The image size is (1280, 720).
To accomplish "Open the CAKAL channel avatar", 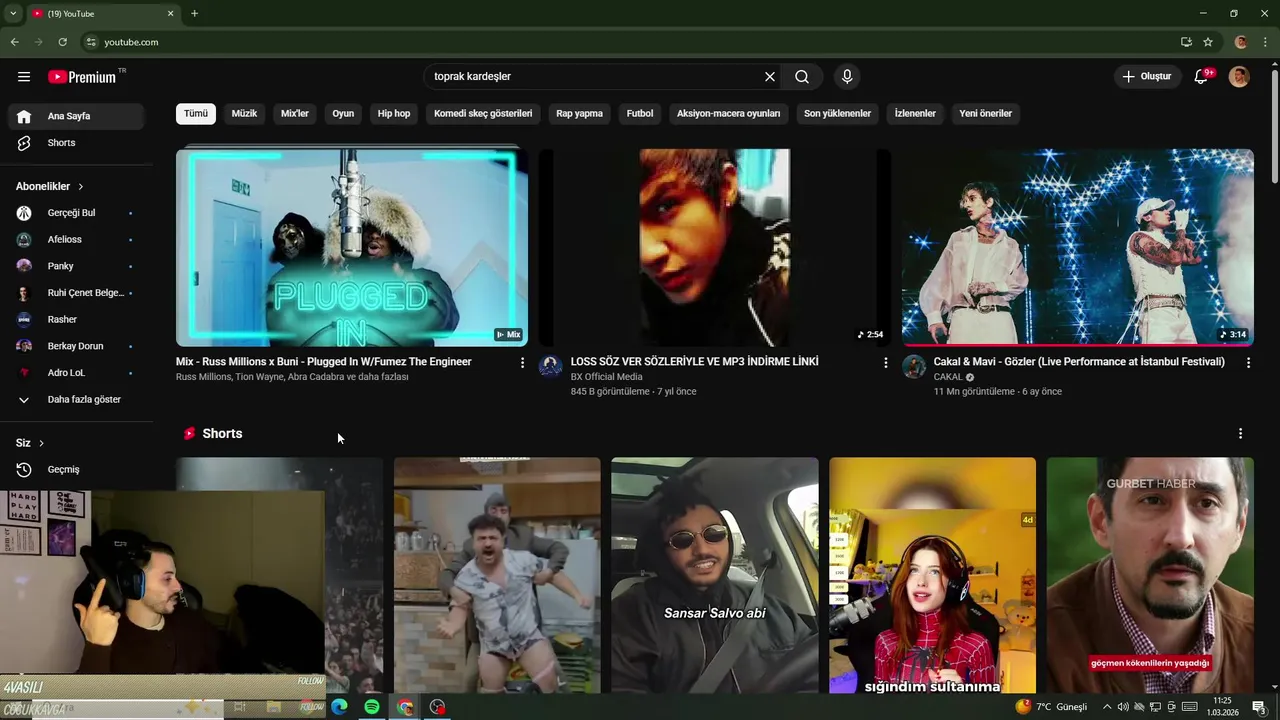I will 914,366.
